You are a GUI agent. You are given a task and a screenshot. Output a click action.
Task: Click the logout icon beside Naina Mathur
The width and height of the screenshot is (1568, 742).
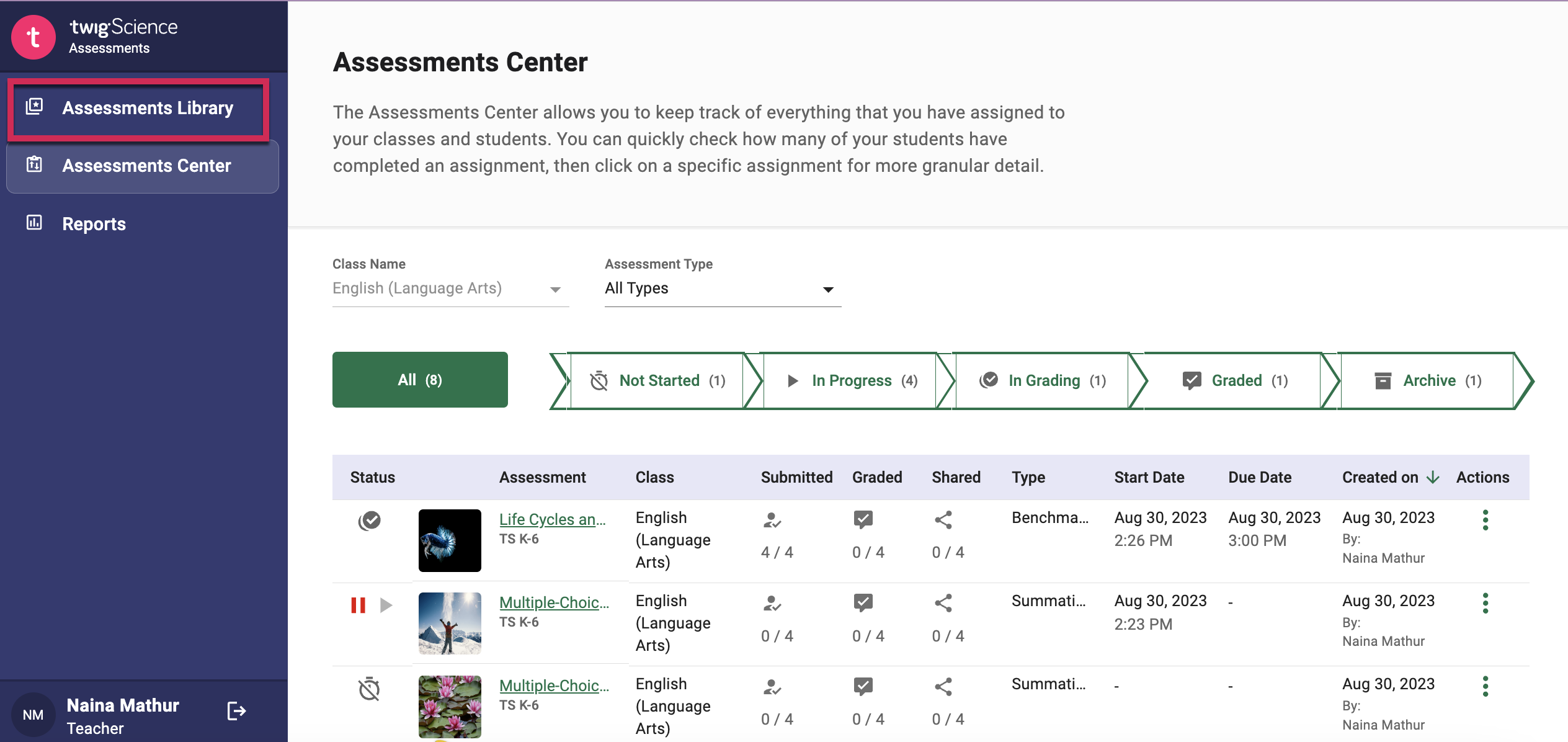click(236, 711)
